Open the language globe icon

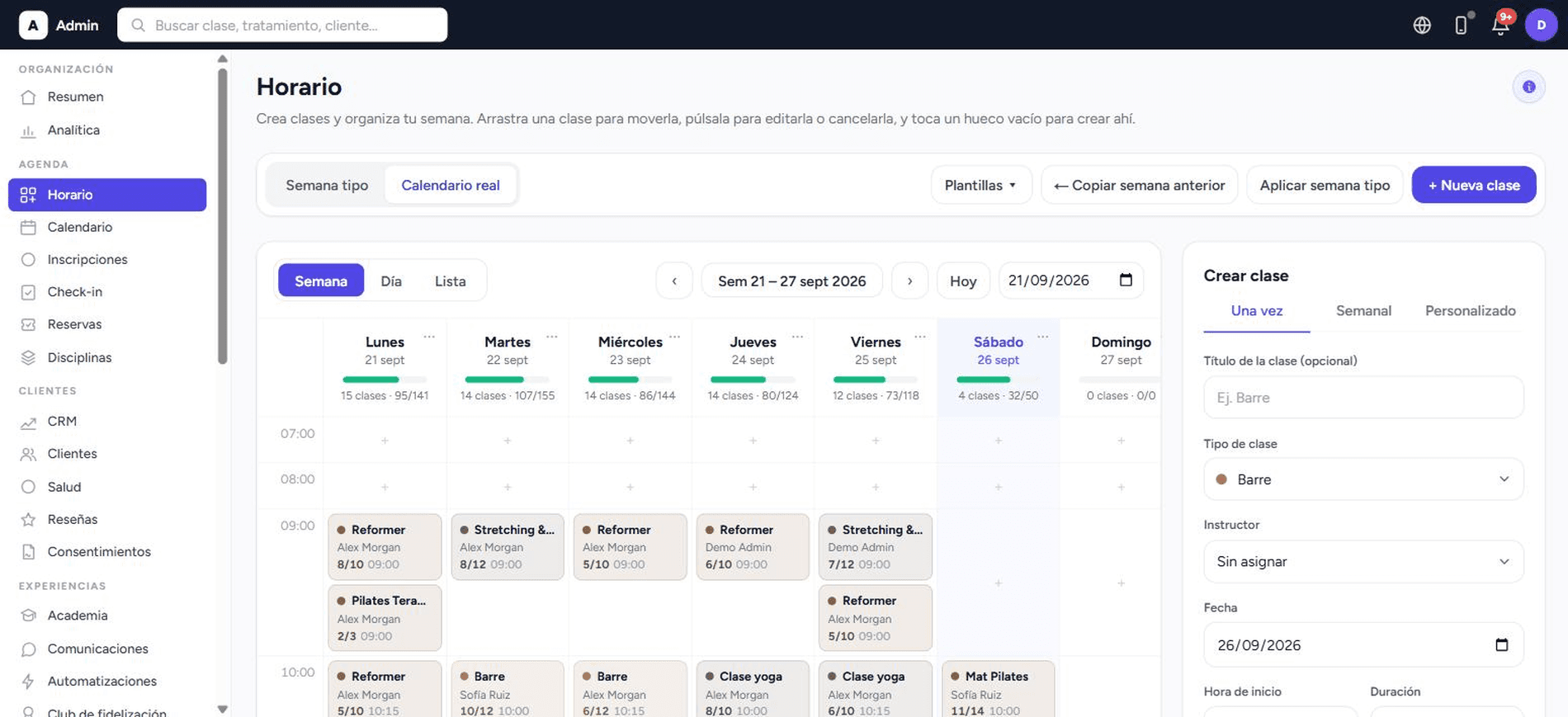pos(1422,26)
